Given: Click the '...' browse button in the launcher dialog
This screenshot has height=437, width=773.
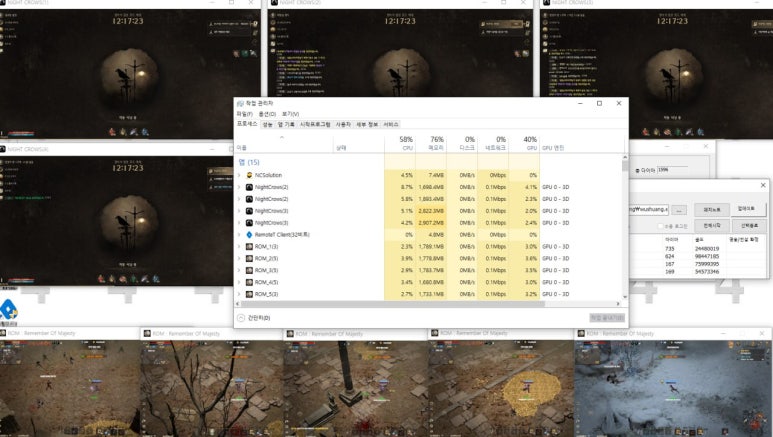Looking at the screenshot, I should [679, 210].
